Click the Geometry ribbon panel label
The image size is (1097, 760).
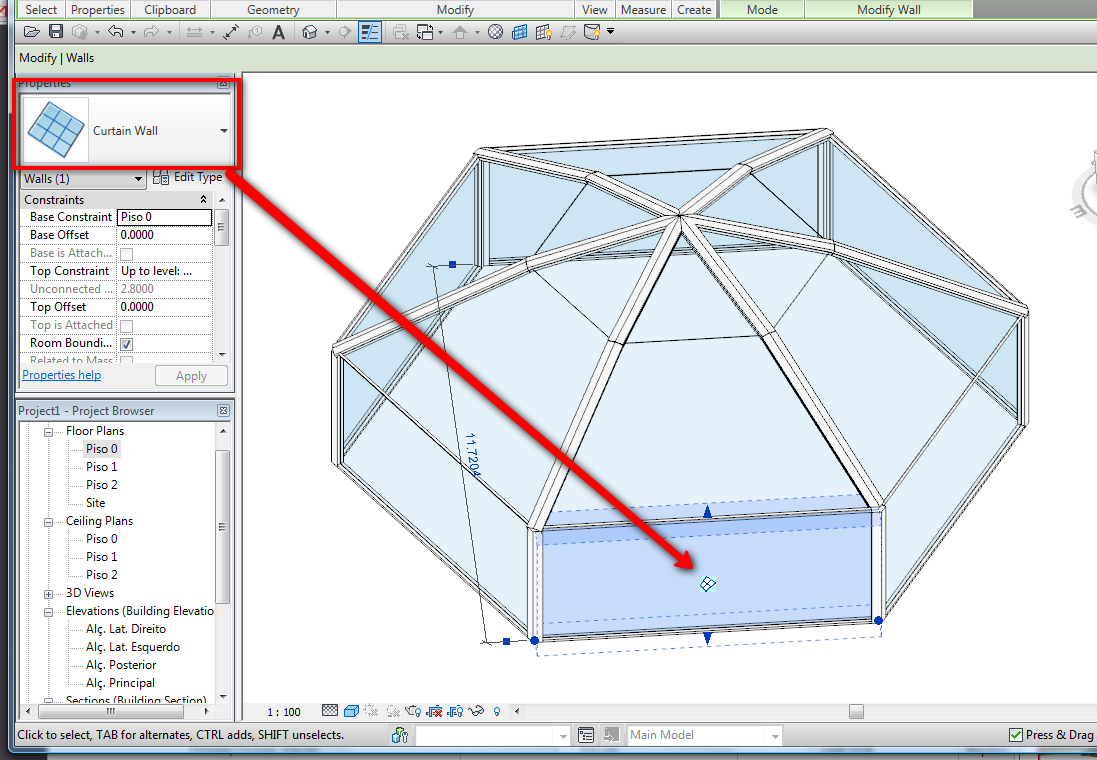coord(273,10)
